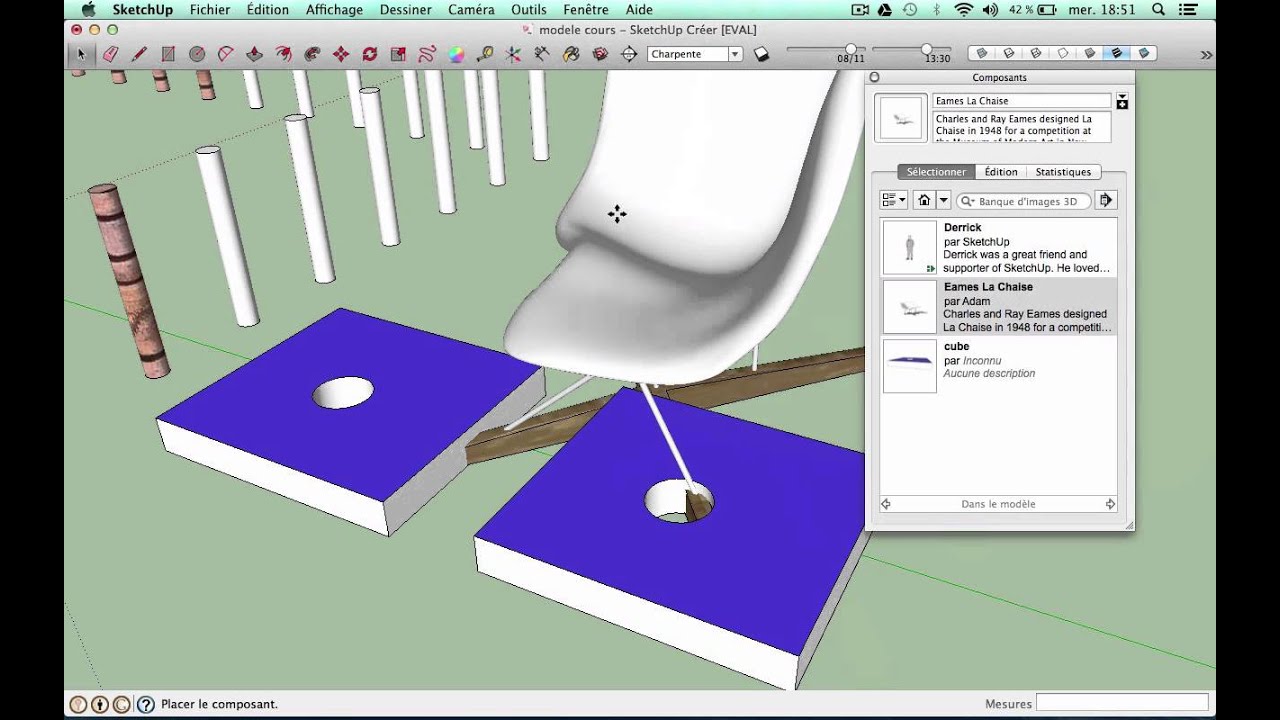Image resolution: width=1280 pixels, height=720 pixels.
Task: Open the Outils menu
Action: 529,10
